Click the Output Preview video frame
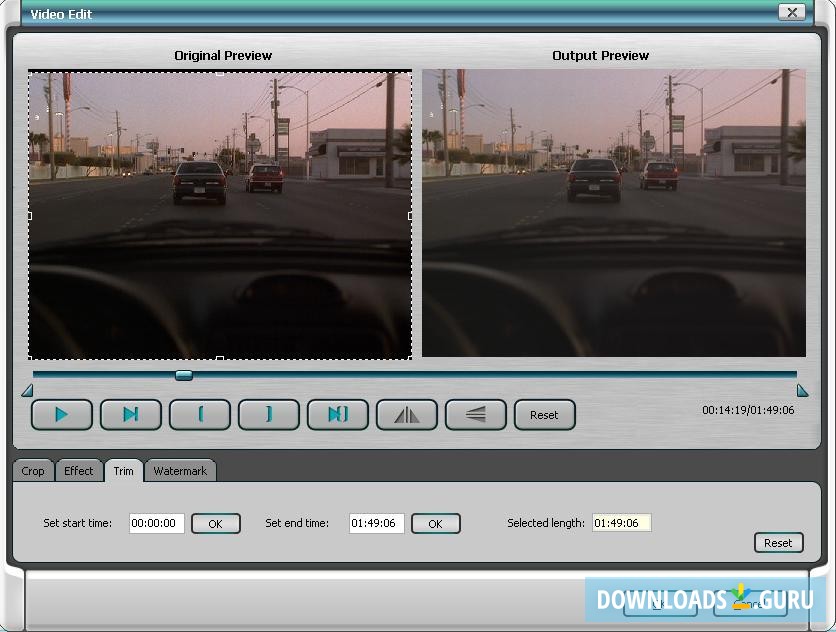Screen dimensions: 836x632 click(x=614, y=213)
